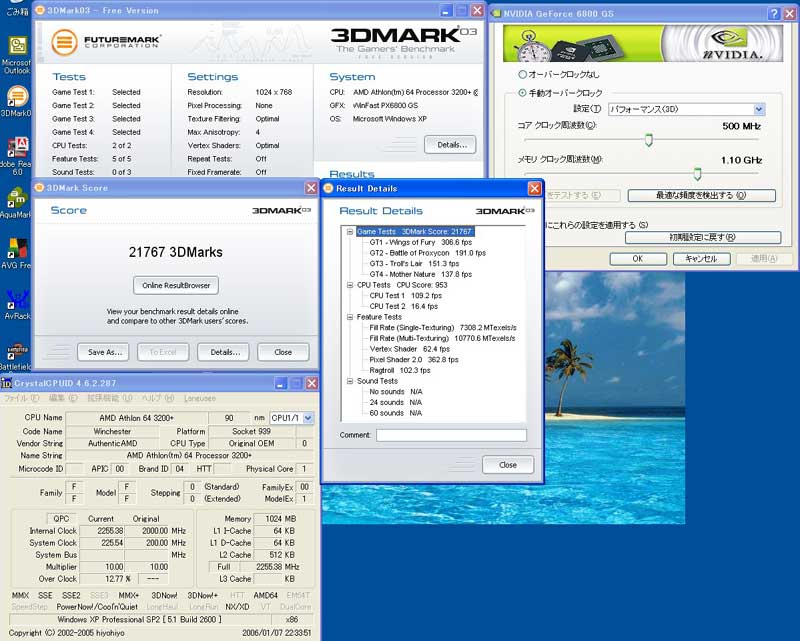800x641 pixels.
Task: Click the Online ResultBrowser button
Action: 176,285
